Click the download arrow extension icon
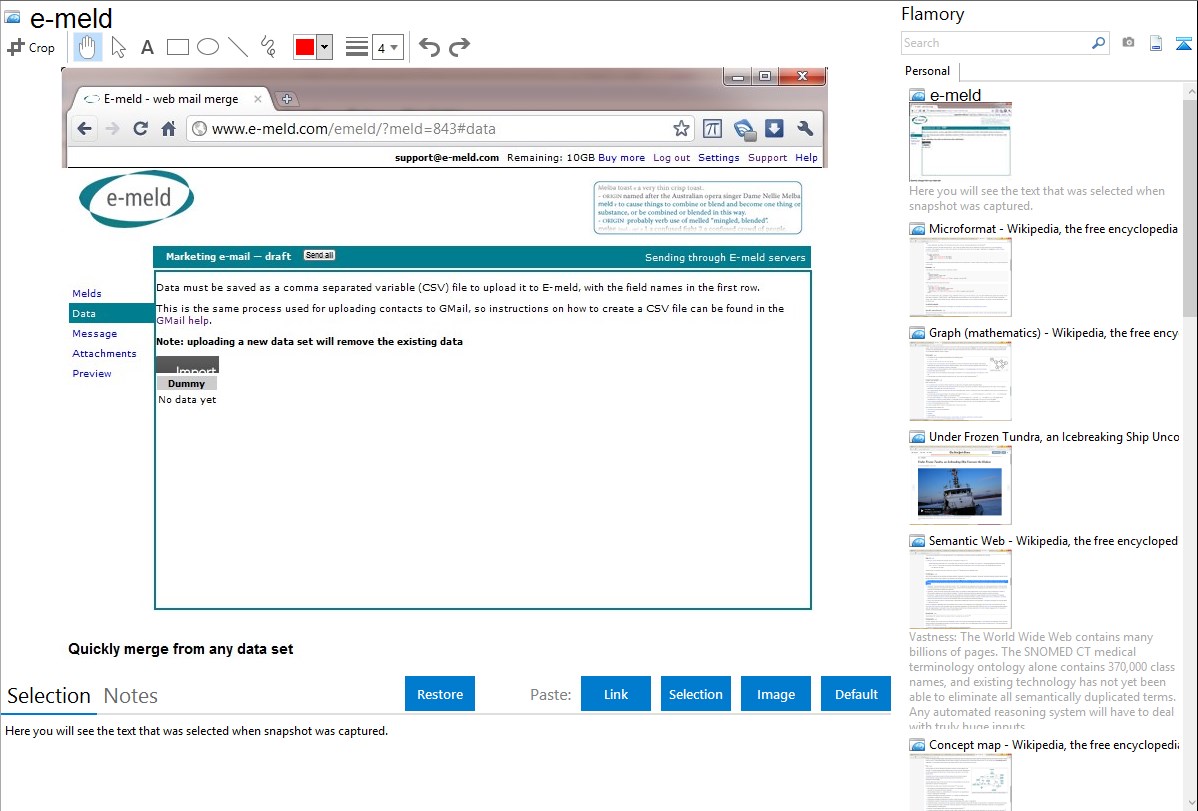 click(774, 128)
